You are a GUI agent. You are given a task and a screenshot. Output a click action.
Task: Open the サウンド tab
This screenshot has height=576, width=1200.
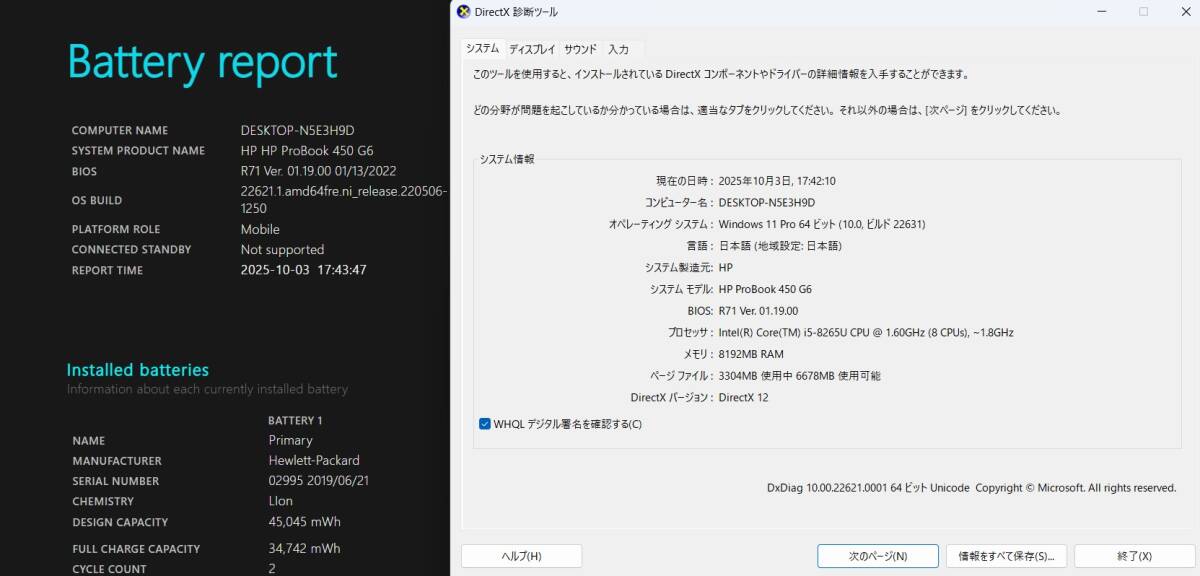click(579, 47)
